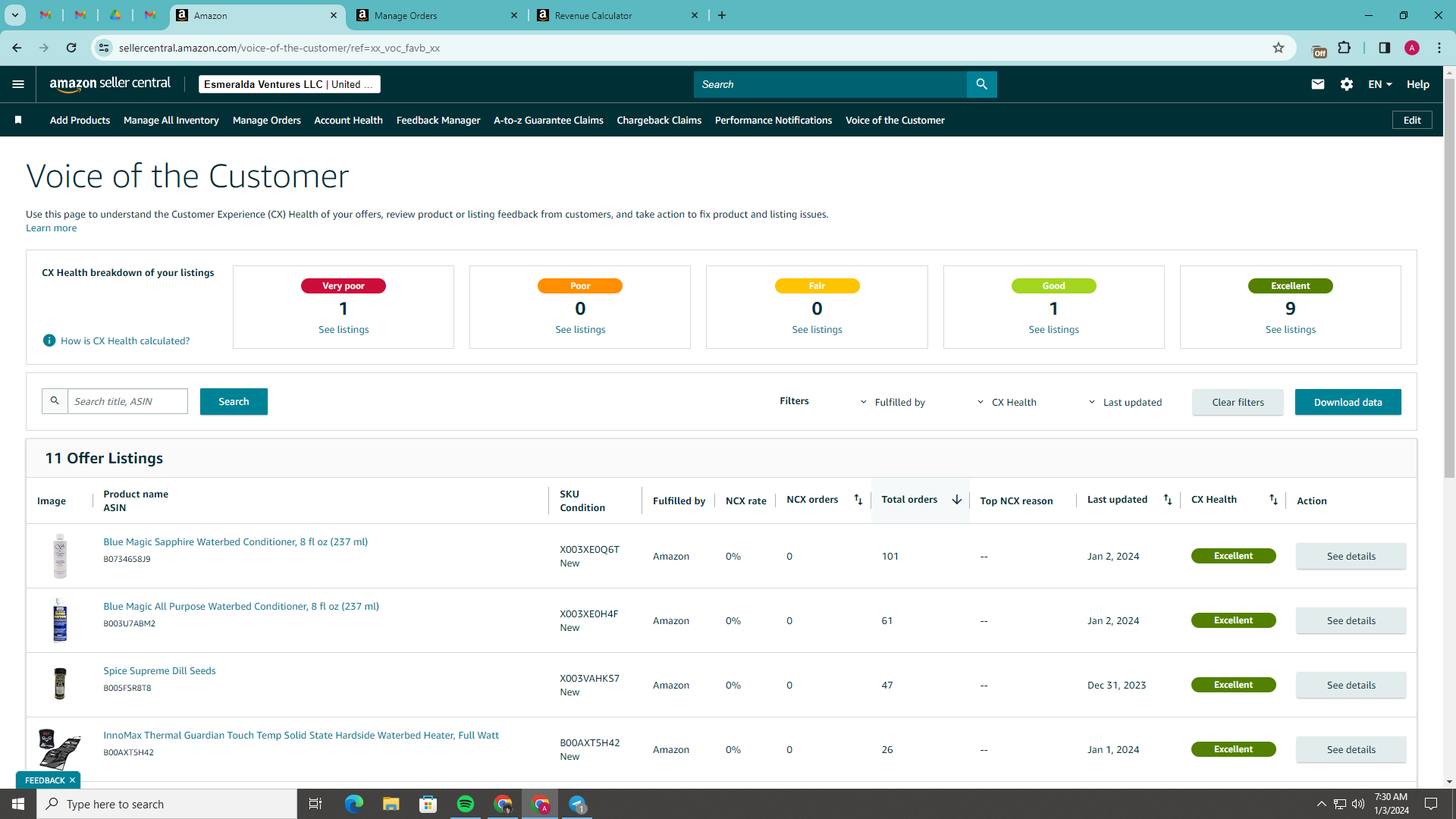Click the Clear filters button
This screenshot has width=1456, height=819.
point(1238,402)
